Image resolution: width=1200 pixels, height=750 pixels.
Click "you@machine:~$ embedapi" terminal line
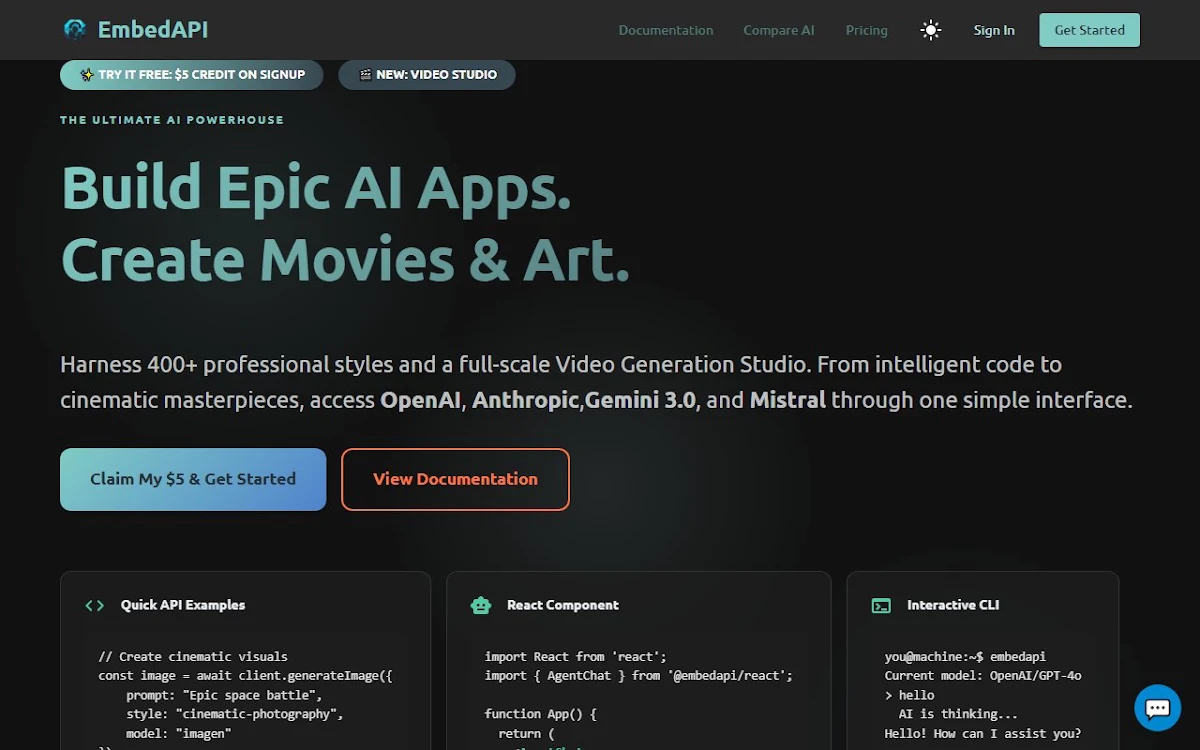click(965, 657)
